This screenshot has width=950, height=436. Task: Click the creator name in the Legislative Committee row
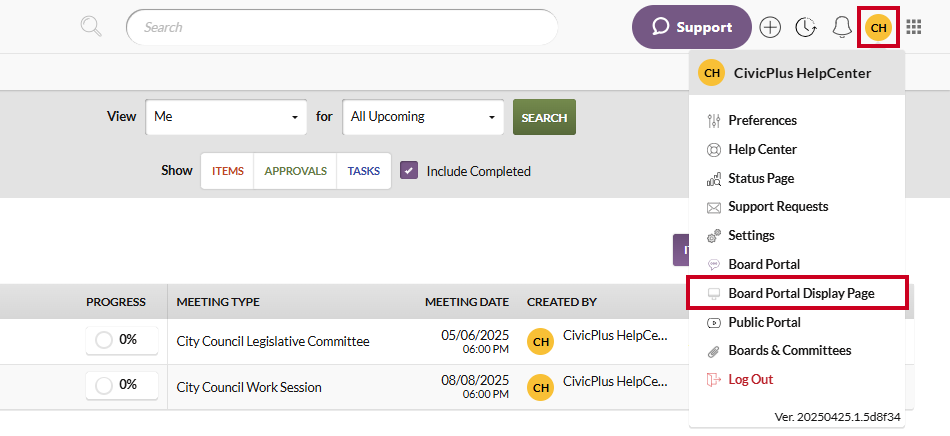point(615,335)
